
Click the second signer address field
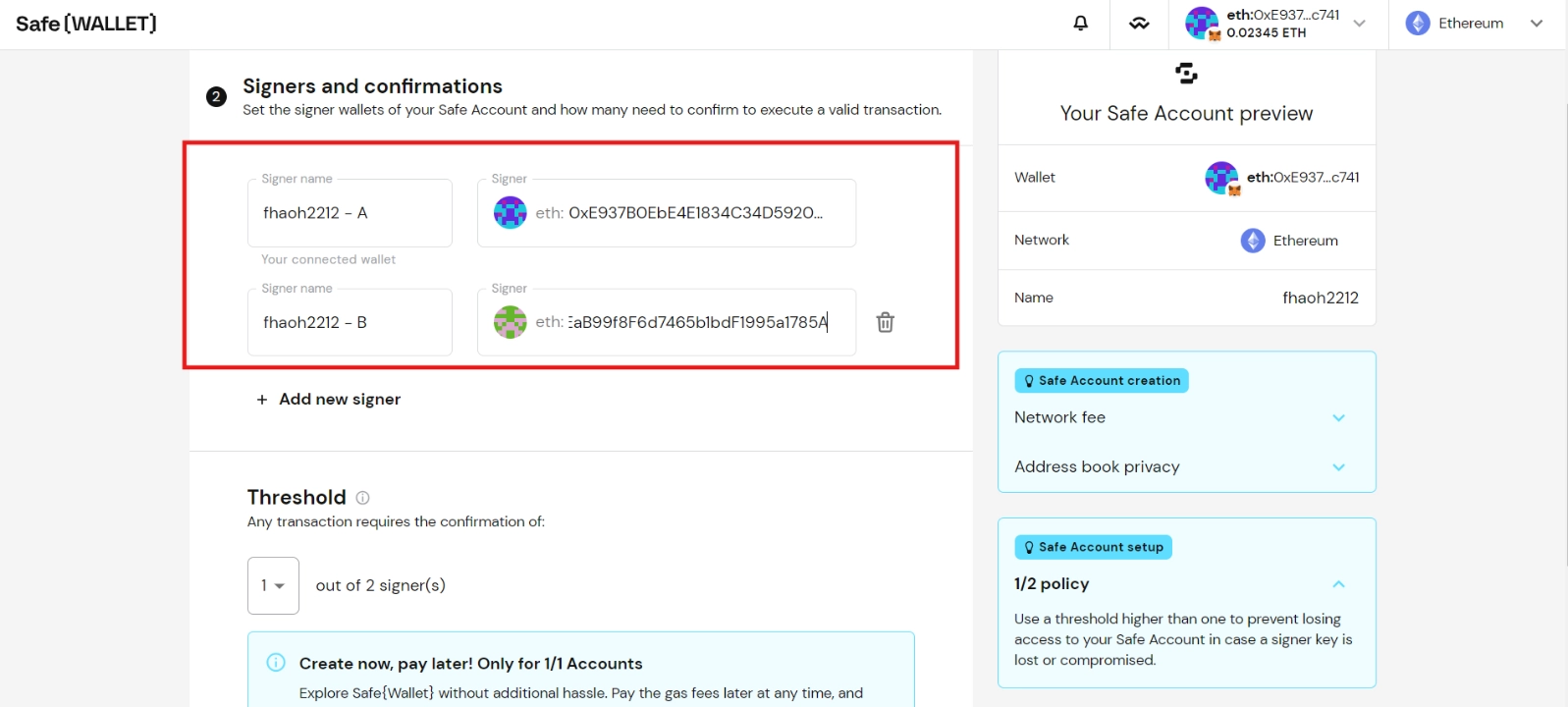point(667,322)
